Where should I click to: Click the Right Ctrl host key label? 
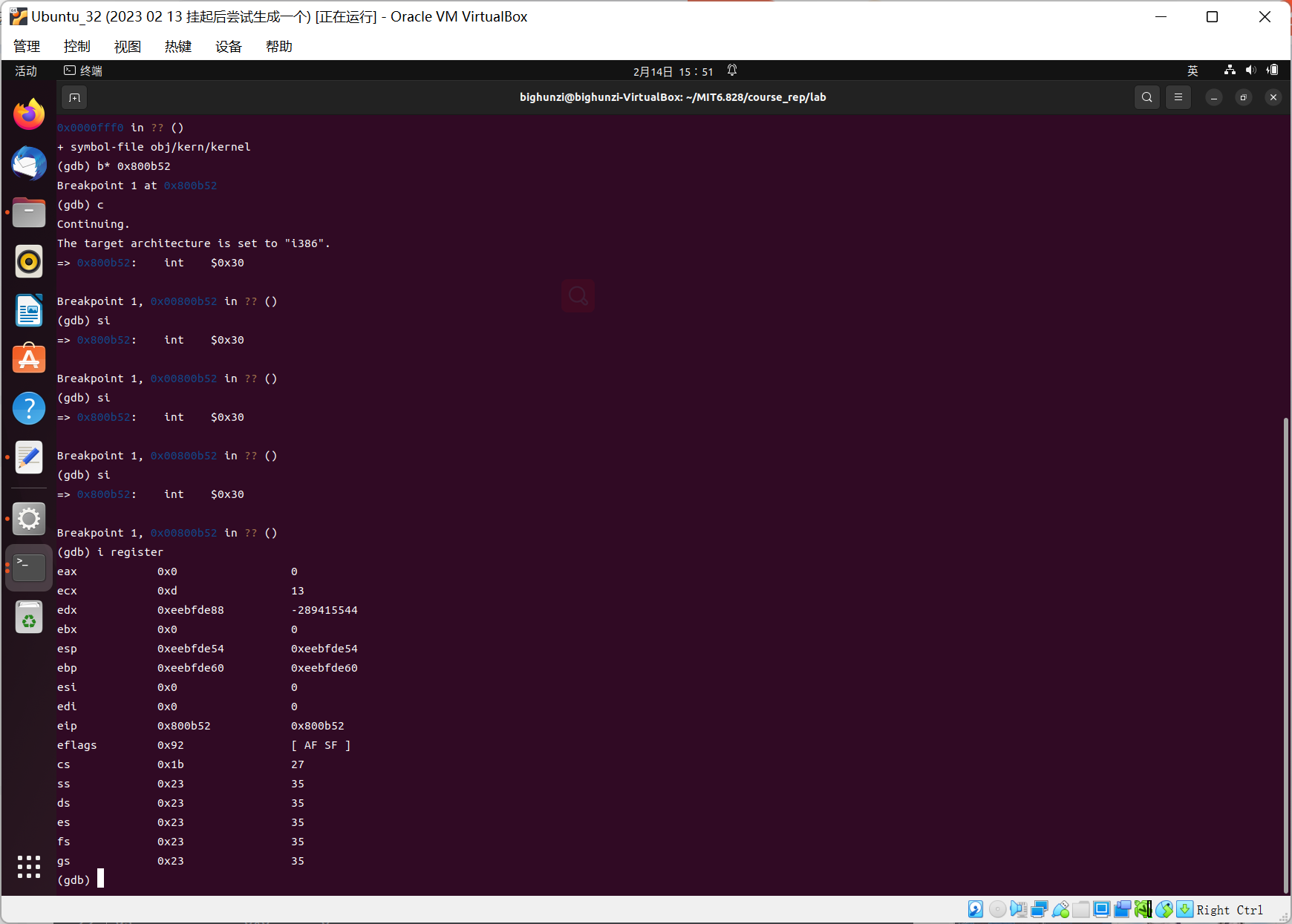click(x=1230, y=910)
